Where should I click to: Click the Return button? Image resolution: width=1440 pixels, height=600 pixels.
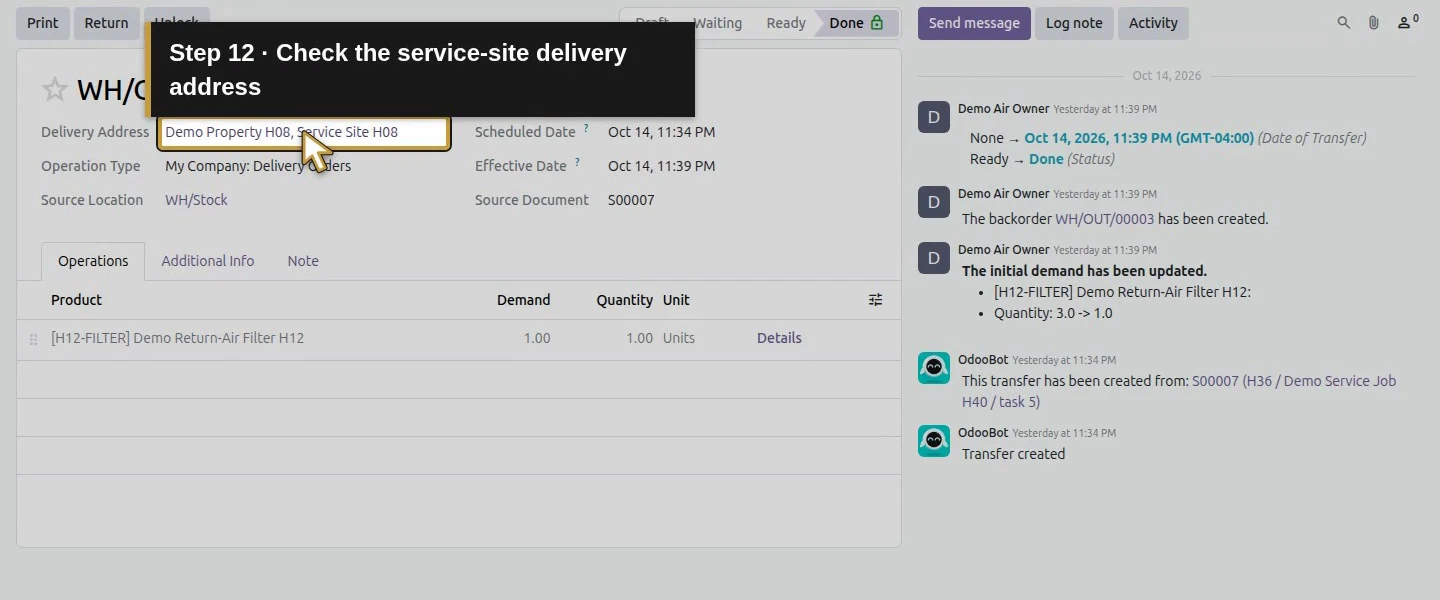[x=106, y=23]
